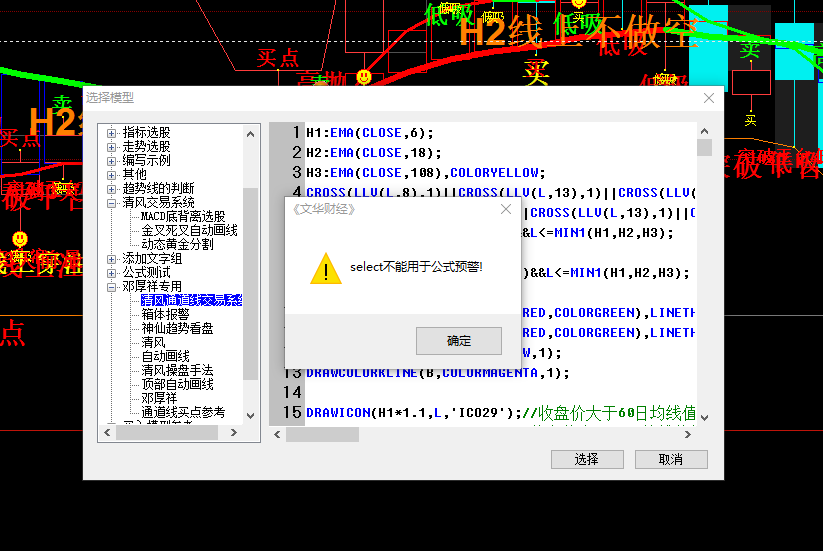Choose 神仙趋势看盘 from the model list
823x551 pixels.
click(x=177, y=328)
